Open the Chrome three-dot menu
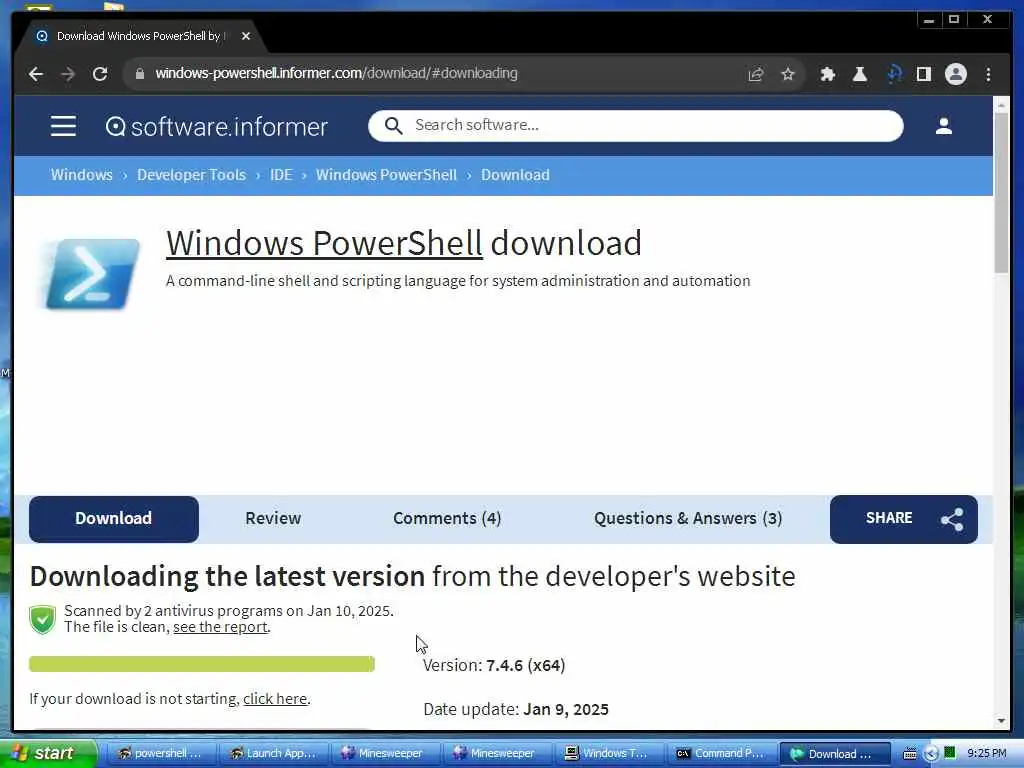Viewport: 1024px width, 768px height. pos(988,74)
